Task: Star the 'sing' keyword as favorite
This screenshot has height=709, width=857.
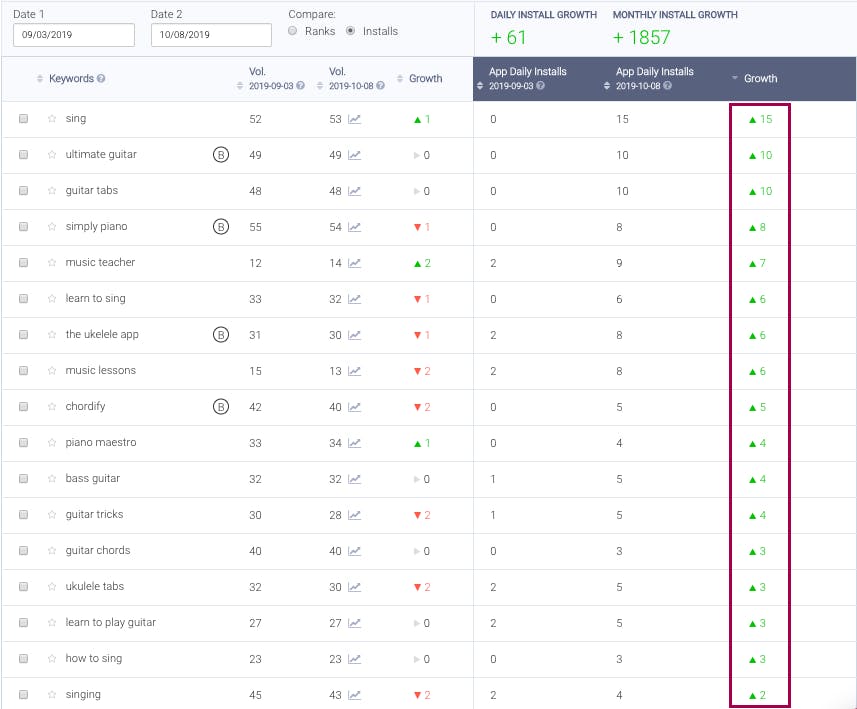Action: (52, 119)
